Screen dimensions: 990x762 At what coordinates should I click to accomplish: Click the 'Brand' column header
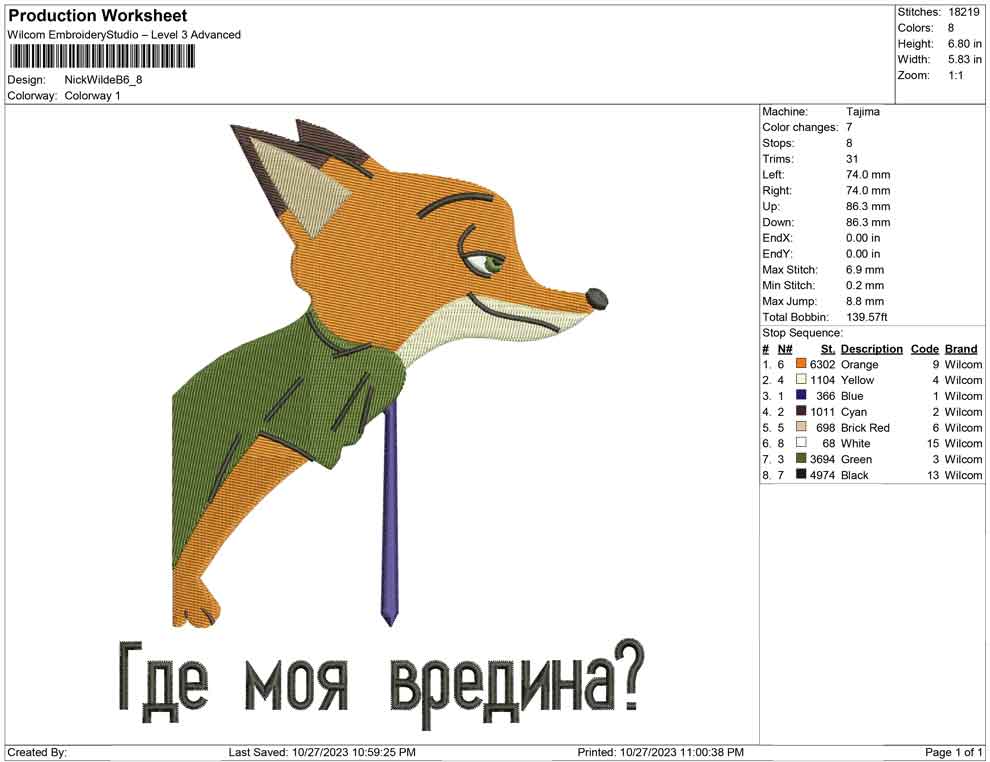pos(961,349)
